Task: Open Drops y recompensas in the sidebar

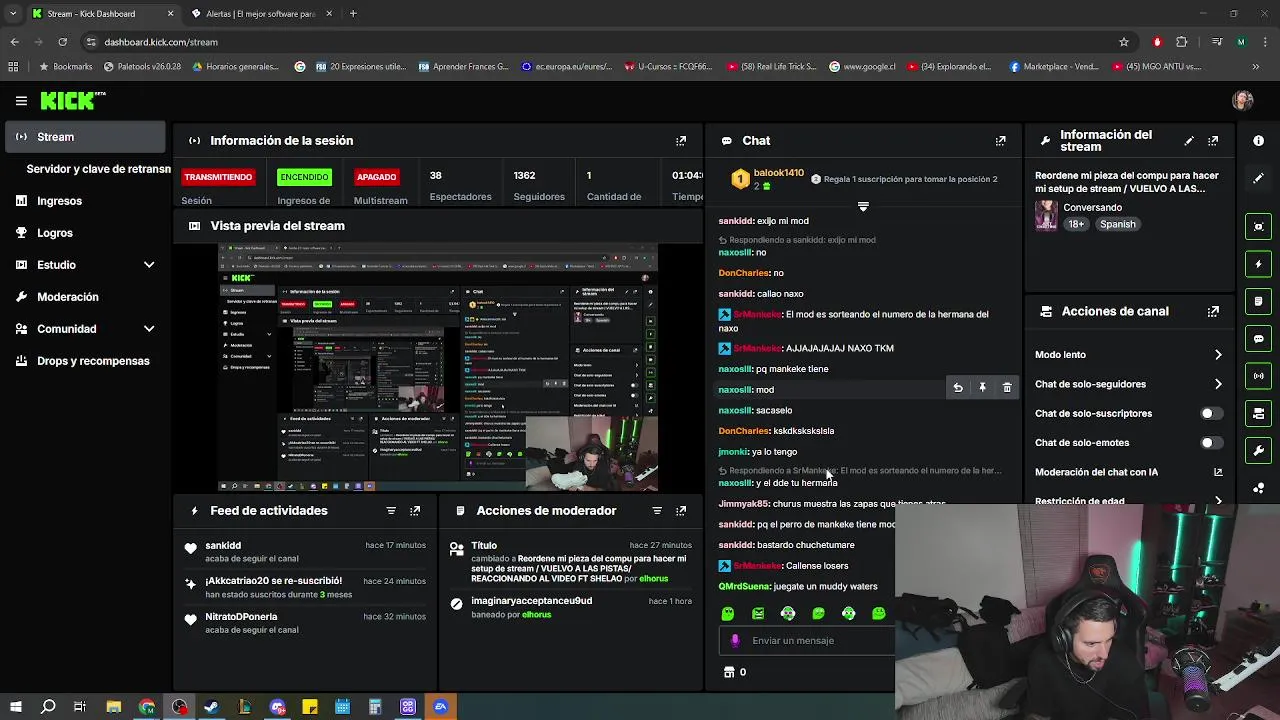Action: click(x=85, y=361)
